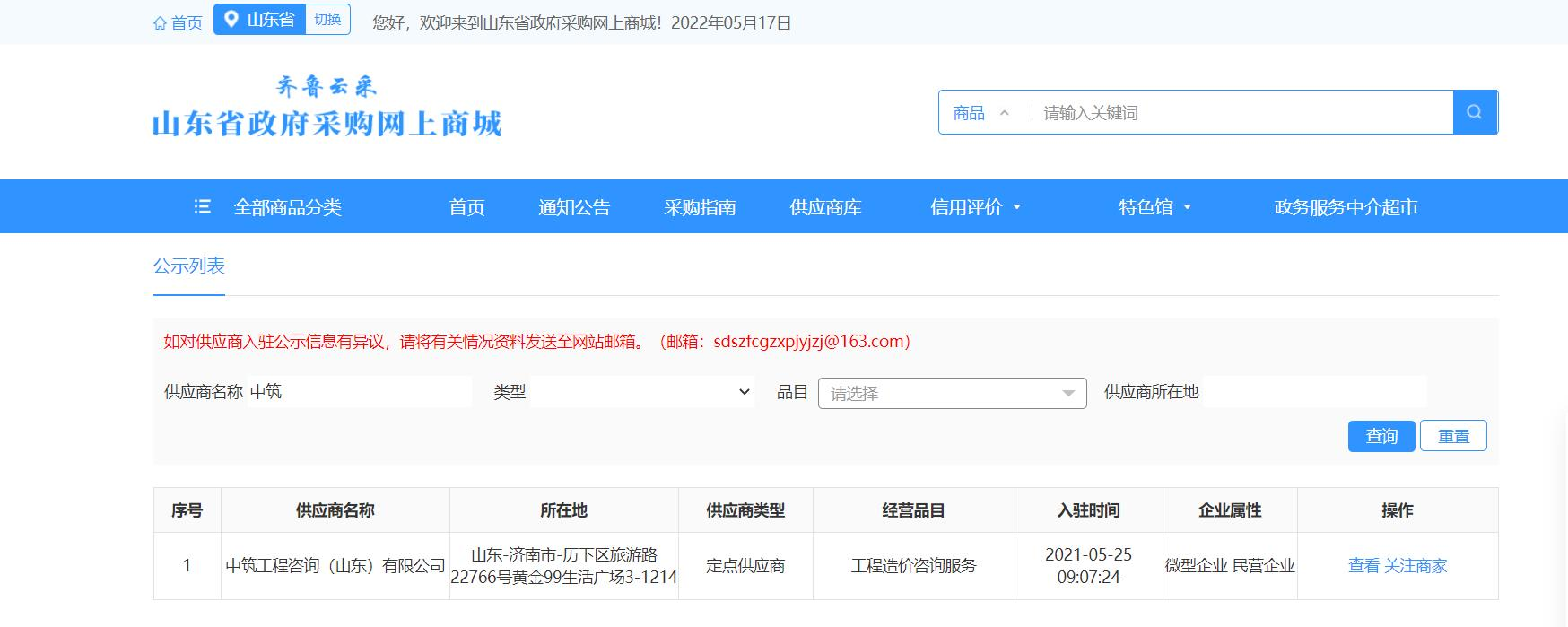1568x627 pixels.
Task: Open 全部商品分类 category menu
Action: [x=287, y=207]
